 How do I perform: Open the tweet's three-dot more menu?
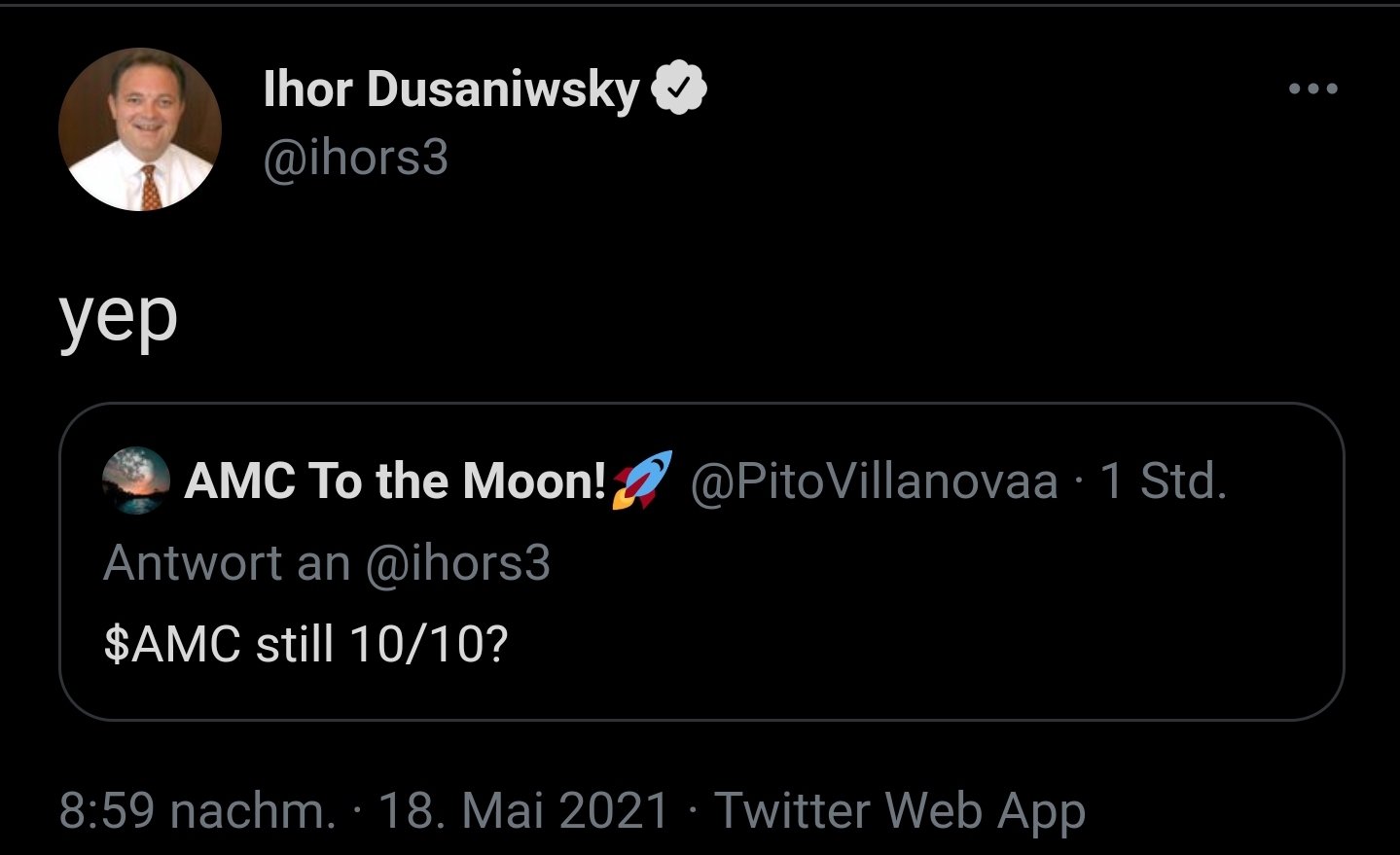(x=1312, y=89)
